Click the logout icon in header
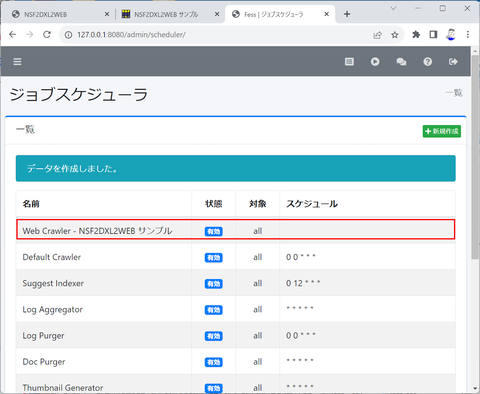Viewport: 480px width, 394px height. tap(453, 62)
